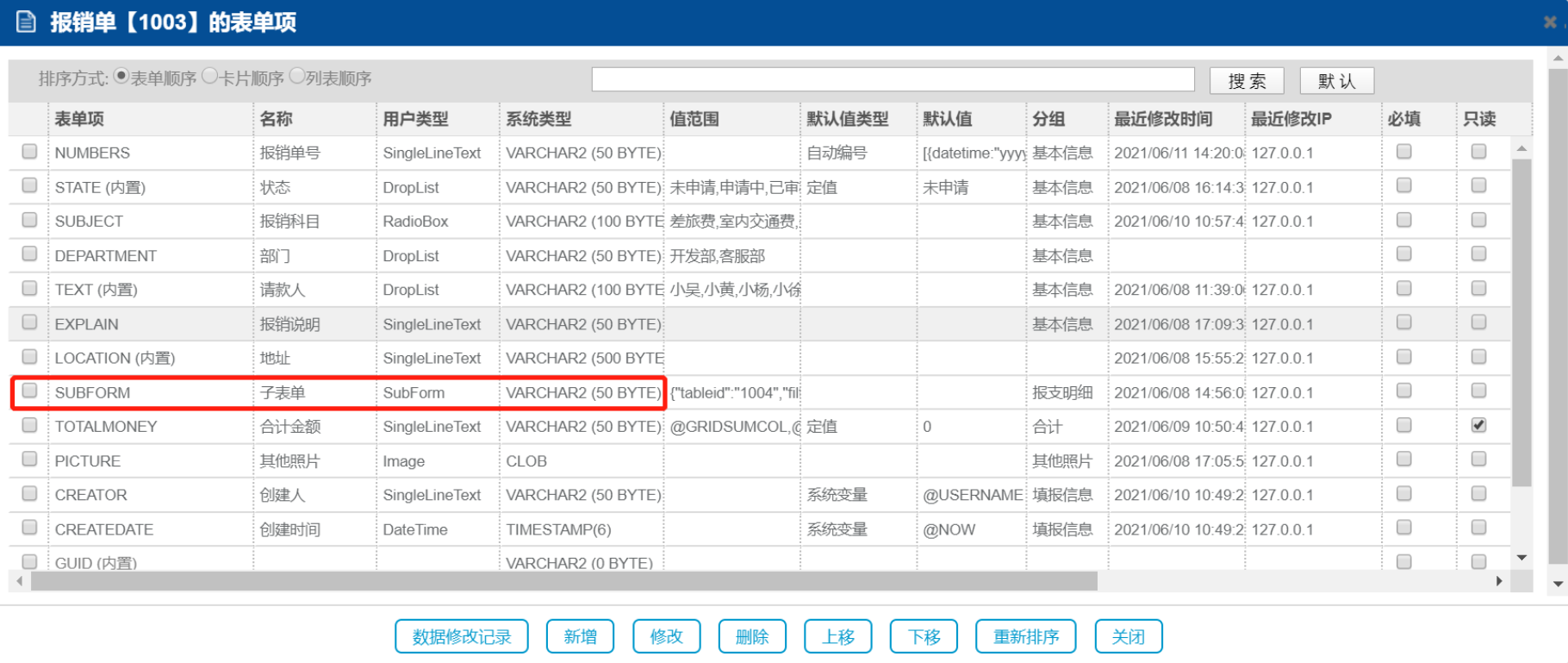Image resolution: width=1568 pixels, height=663 pixels.
Task: Select the 列表顺序 sort radio button
Action: pos(297,77)
